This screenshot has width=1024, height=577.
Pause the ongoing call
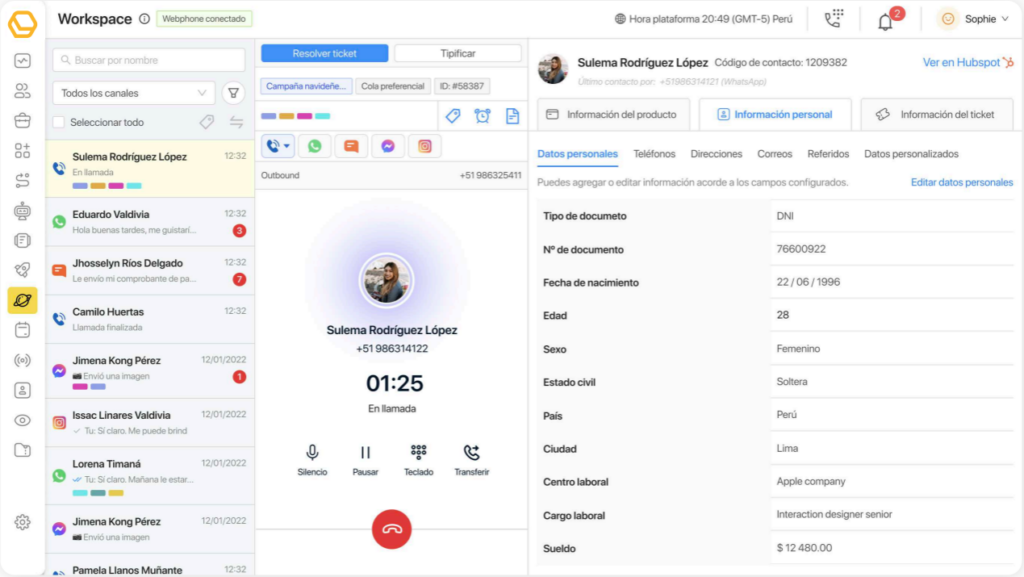[365, 453]
